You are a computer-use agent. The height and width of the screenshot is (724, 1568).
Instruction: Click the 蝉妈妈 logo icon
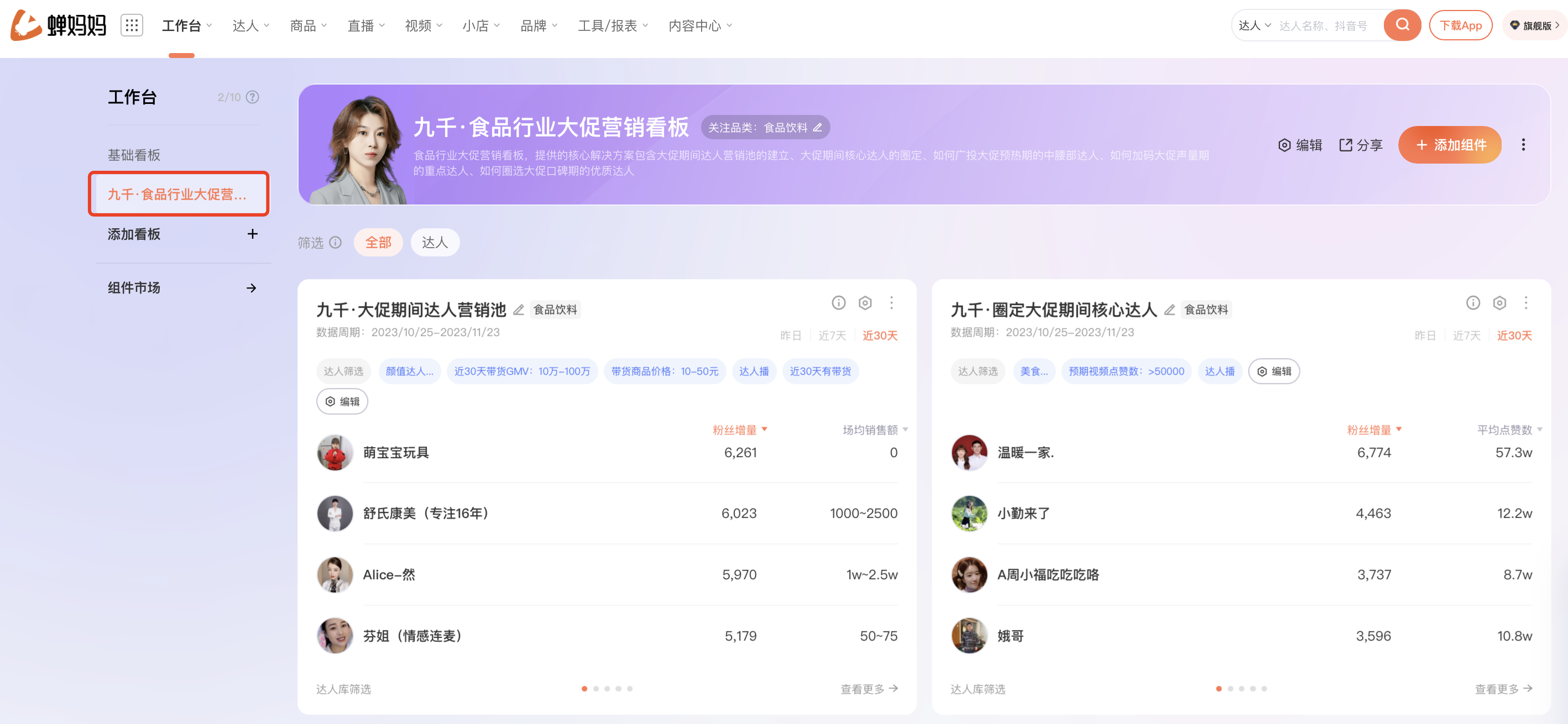coord(26,25)
